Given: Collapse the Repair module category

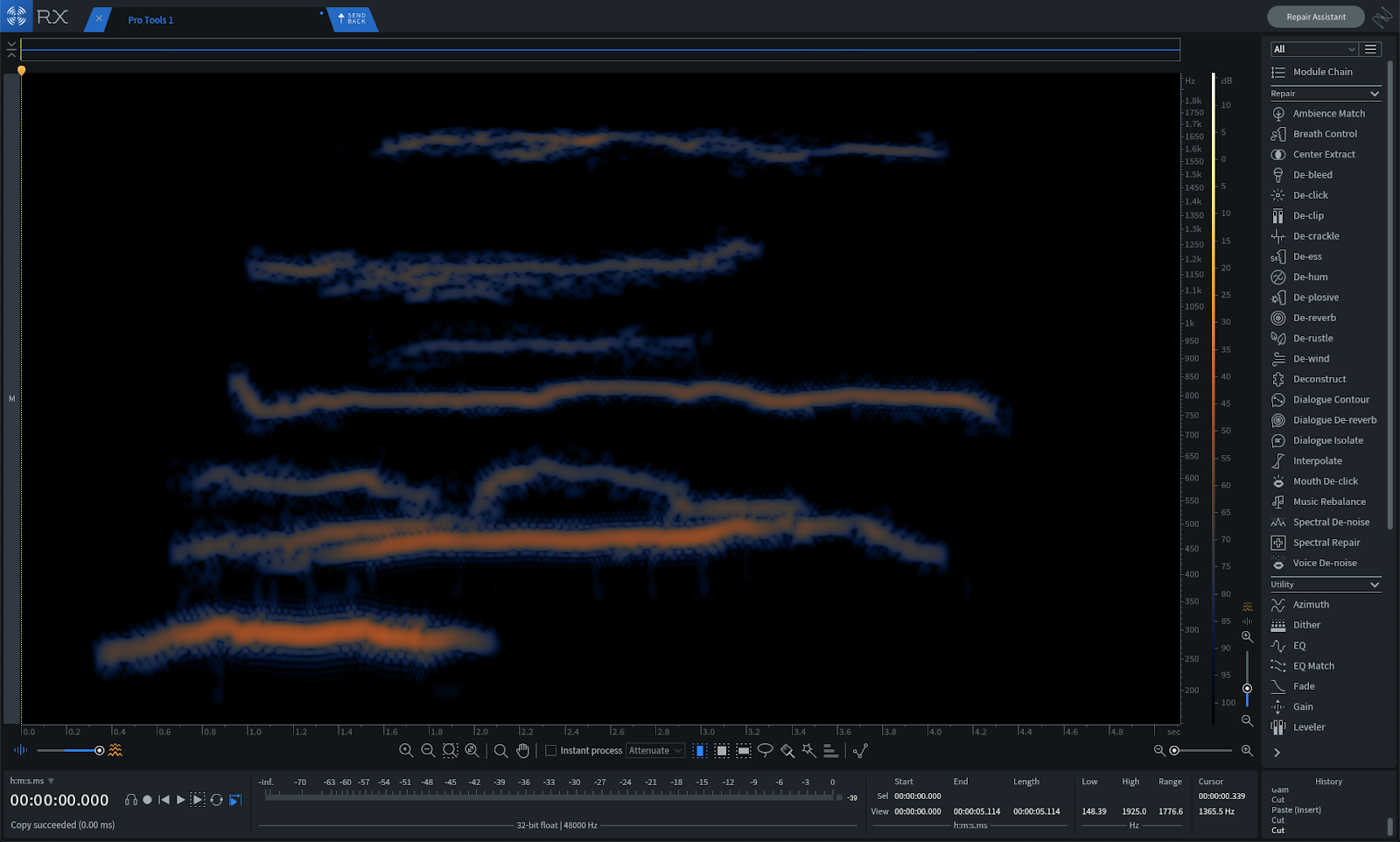Looking at the screenshot, I should (x=1375, y=94).
